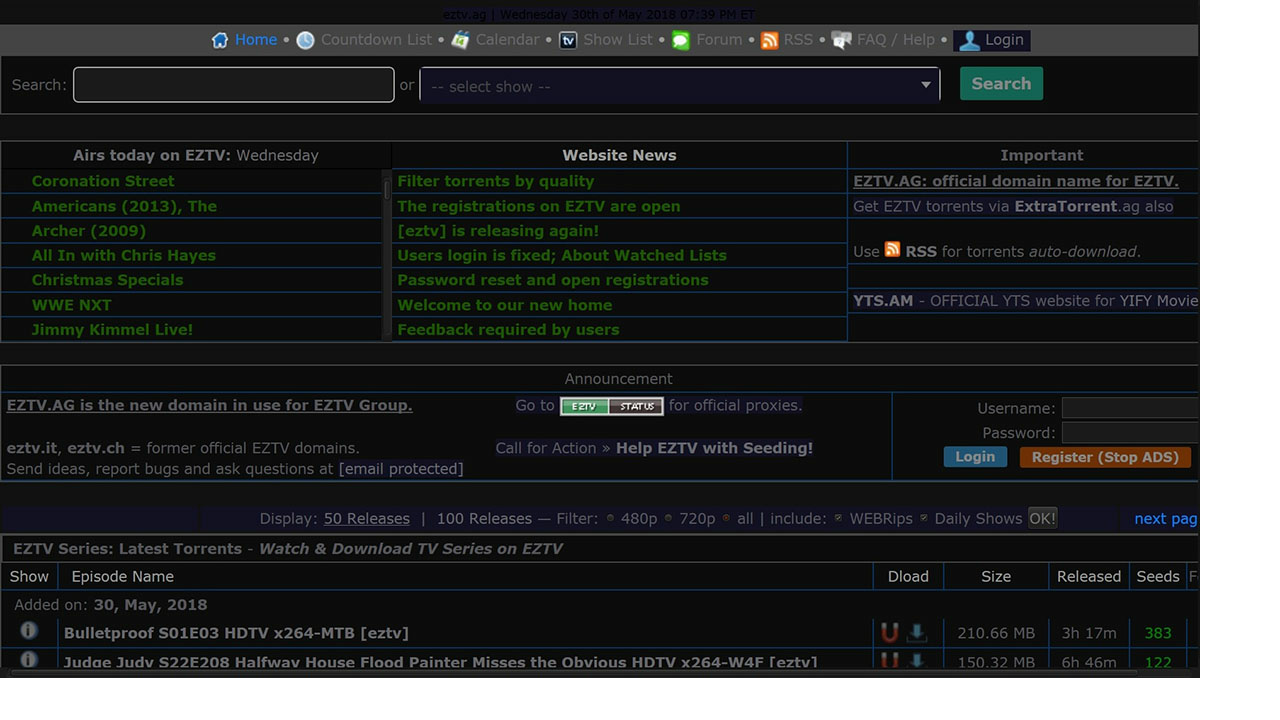Click the green Search button
The height and width of the screenshot is (720, 1280).
click(1001, 84)
